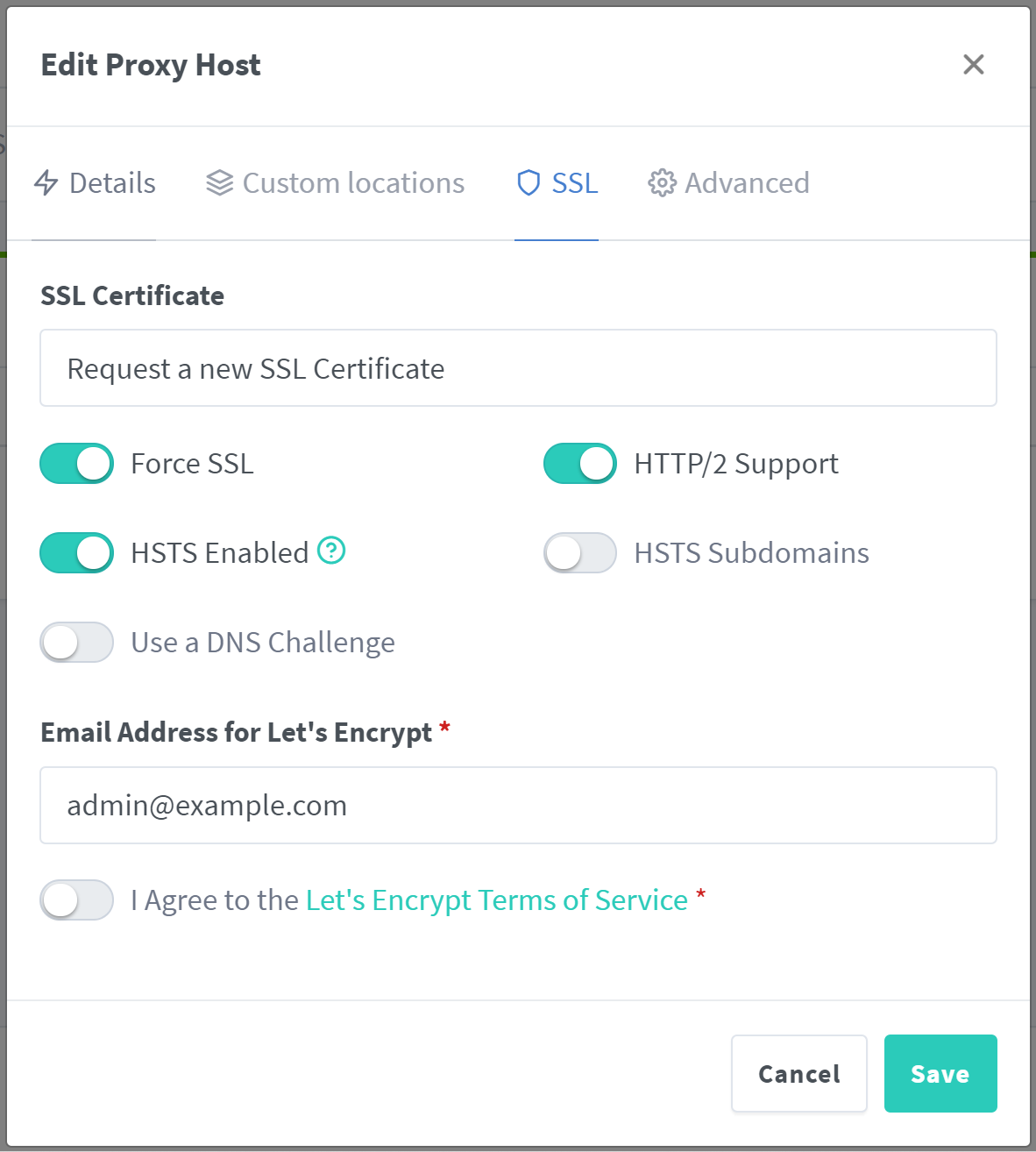Click the Save button

[940, 1074]
